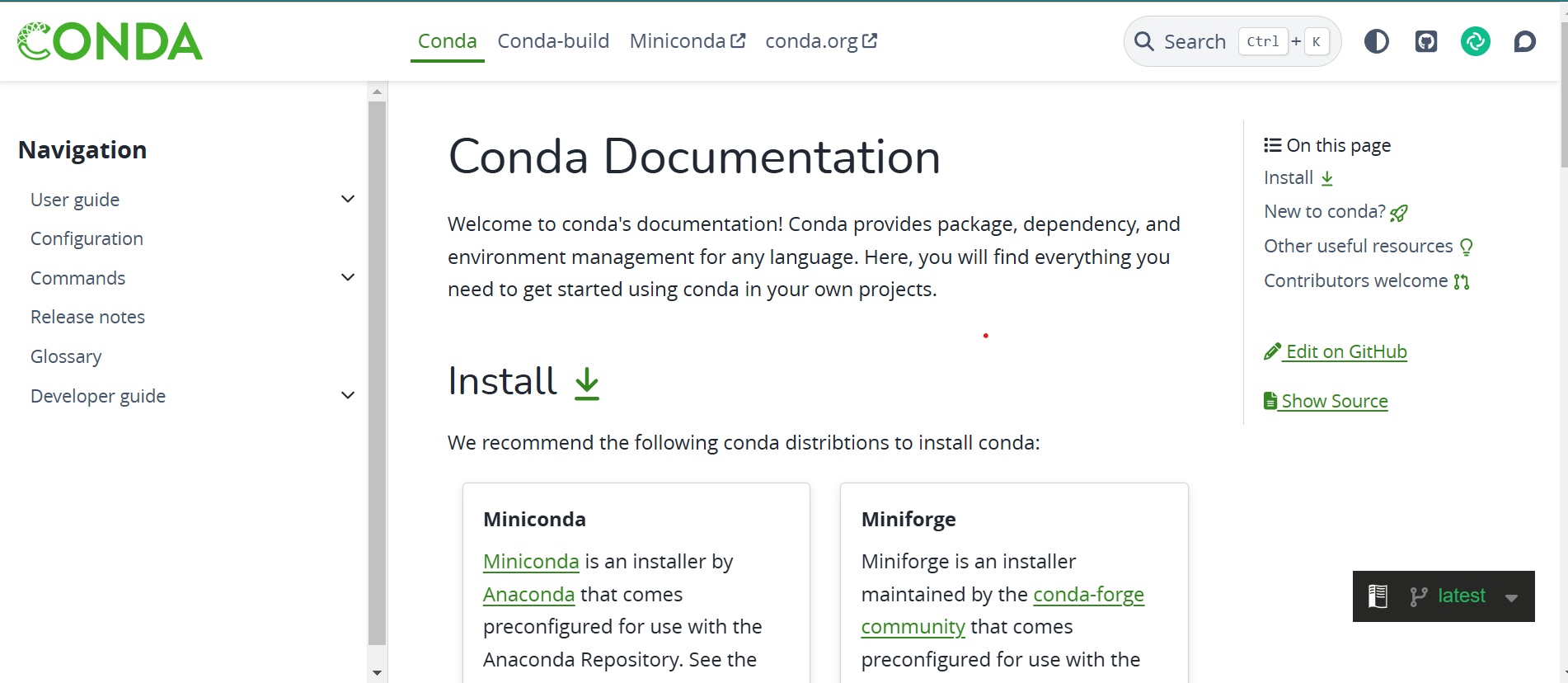Click the version dropdown caret arrow
Screen dimensions: 1568x683
coord(1511,598)
